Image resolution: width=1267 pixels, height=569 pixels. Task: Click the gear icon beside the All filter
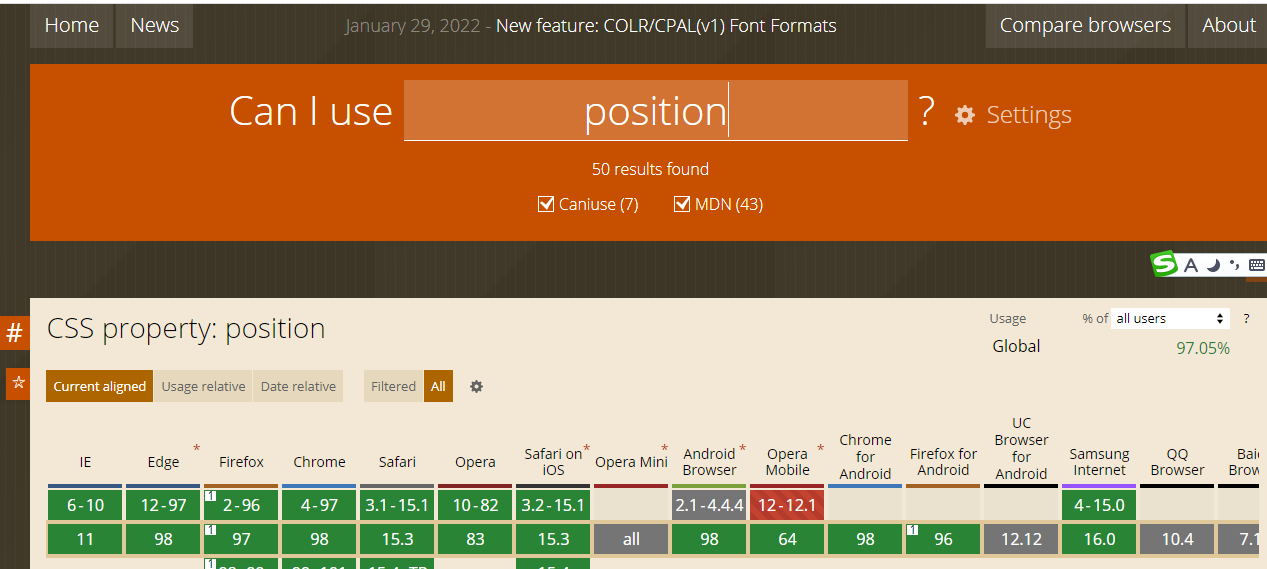pos(477,386)
